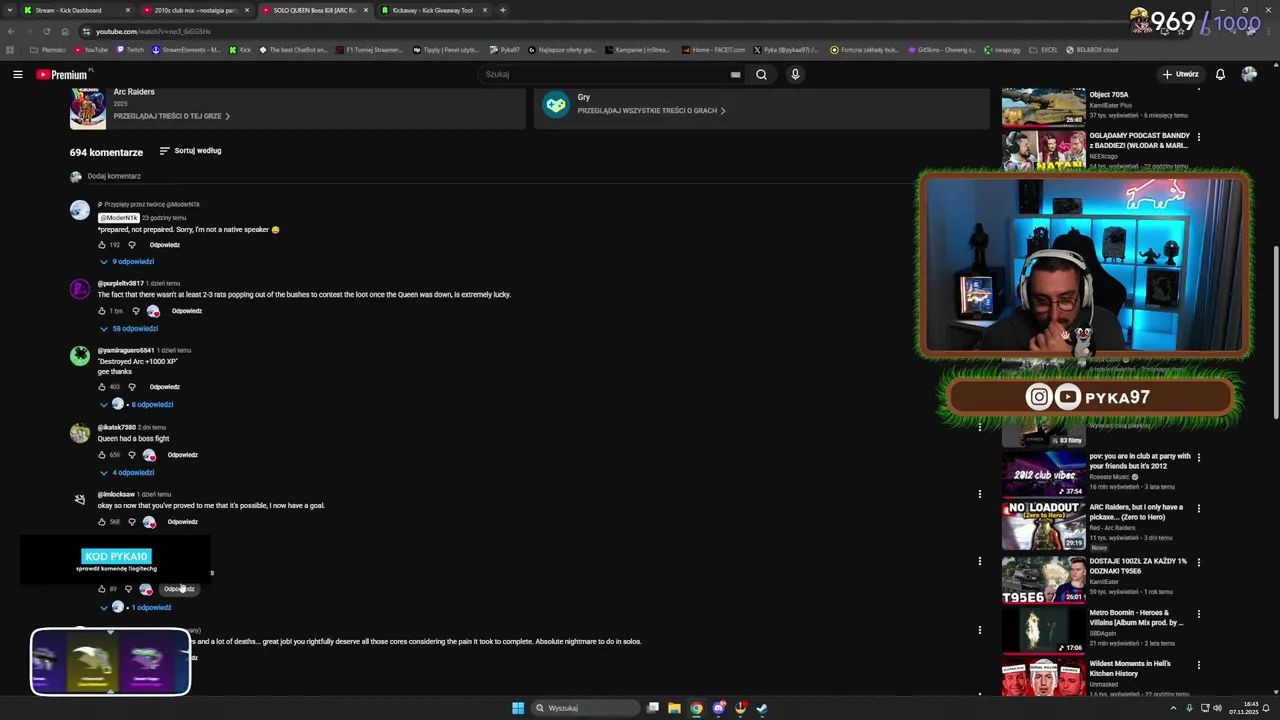Switch to 2010s club mix tab
The image size is (1280, 720).
coord(196,10)
